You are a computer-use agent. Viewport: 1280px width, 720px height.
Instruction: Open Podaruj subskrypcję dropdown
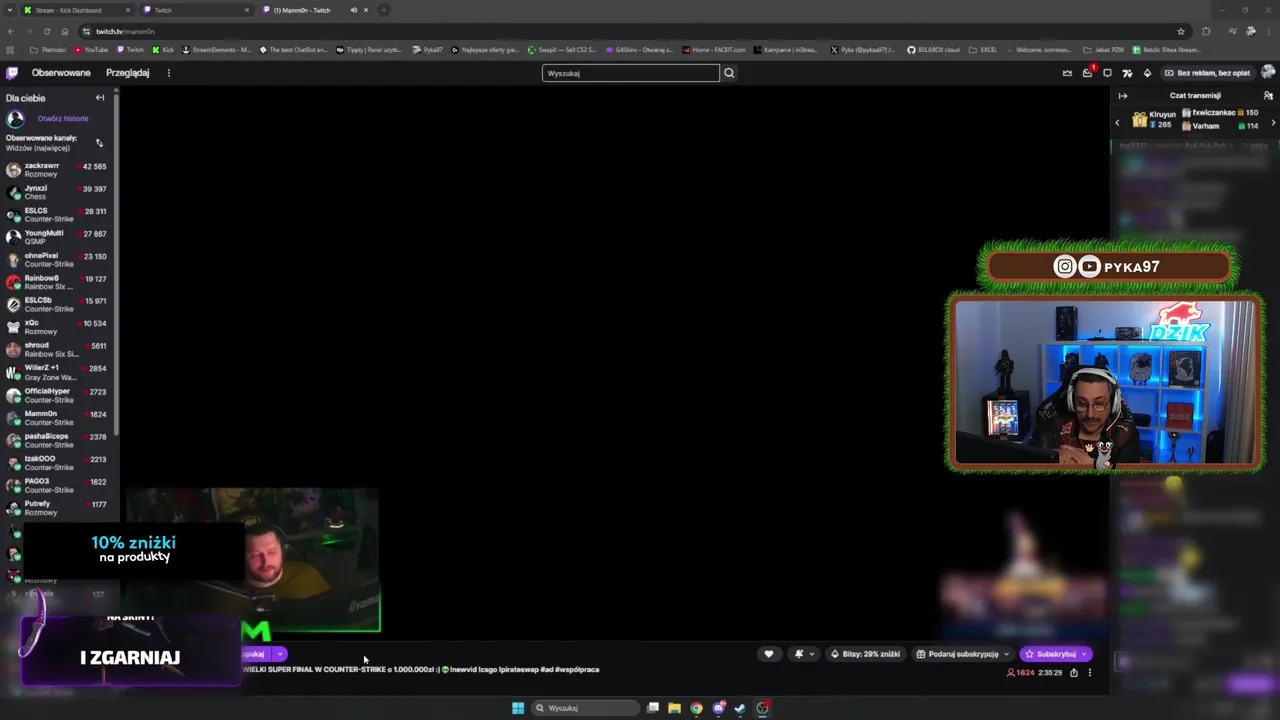[964, 654]
